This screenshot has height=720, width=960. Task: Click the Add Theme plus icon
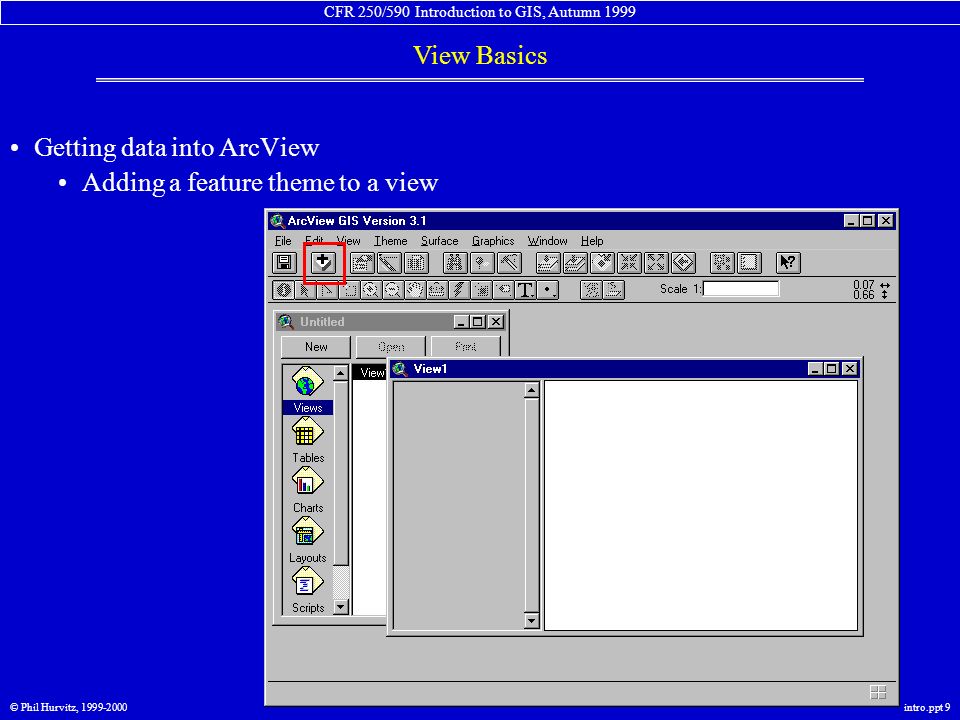tap(323, 263)
